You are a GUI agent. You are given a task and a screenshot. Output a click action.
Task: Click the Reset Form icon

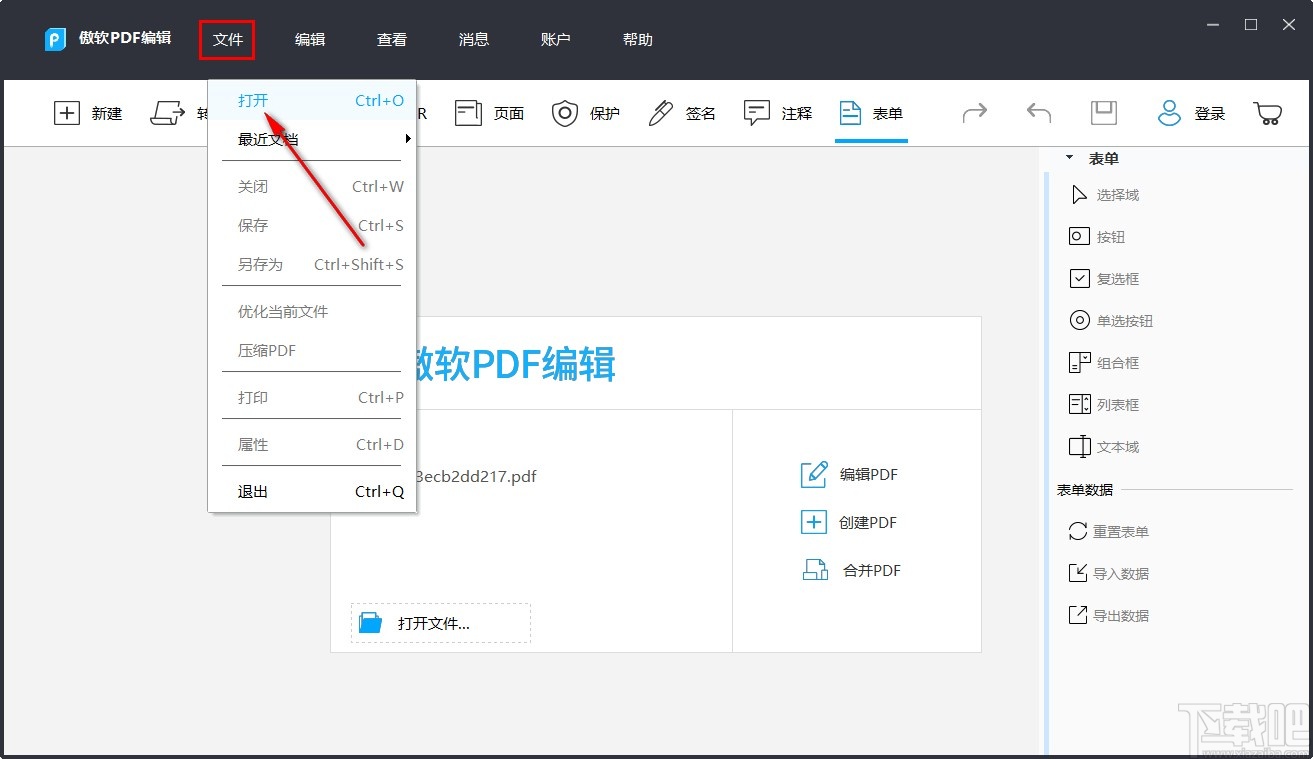point(1077,532)
